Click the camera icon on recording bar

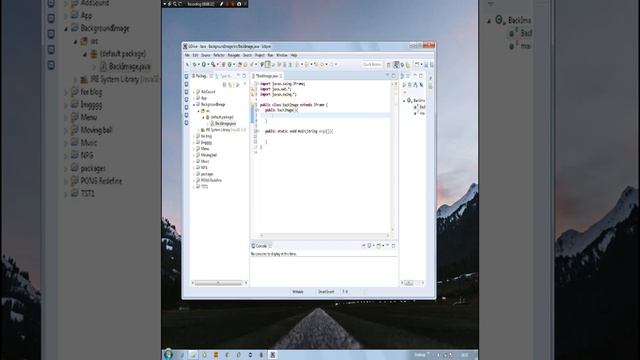pos(239,4)
